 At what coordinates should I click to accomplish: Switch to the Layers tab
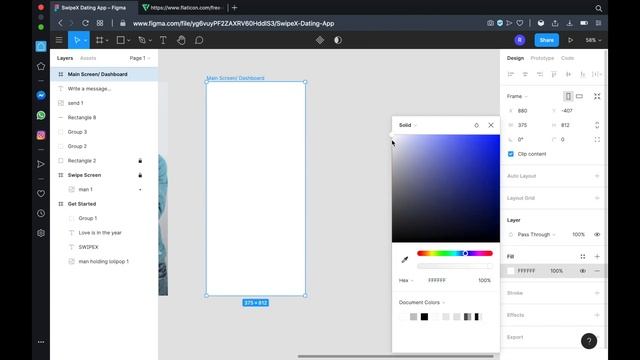[65, 58]
